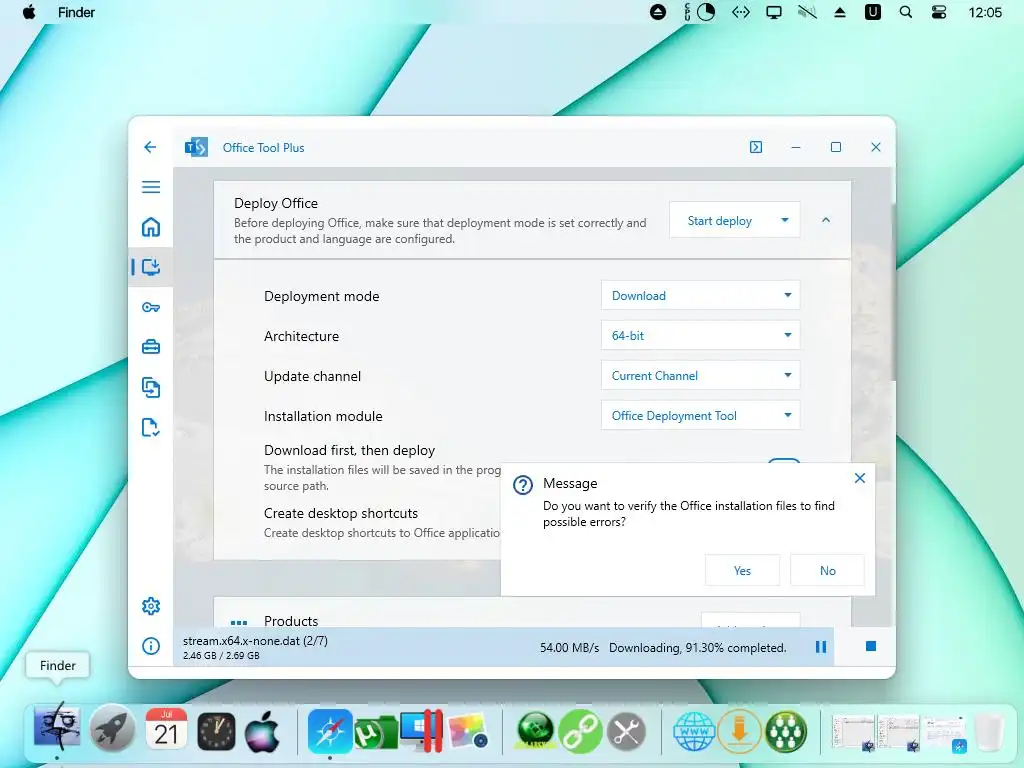1024x768 pixels.
Task: Open the wrench and screwdriver tool in Dock
Action: (x=626, y=731)
